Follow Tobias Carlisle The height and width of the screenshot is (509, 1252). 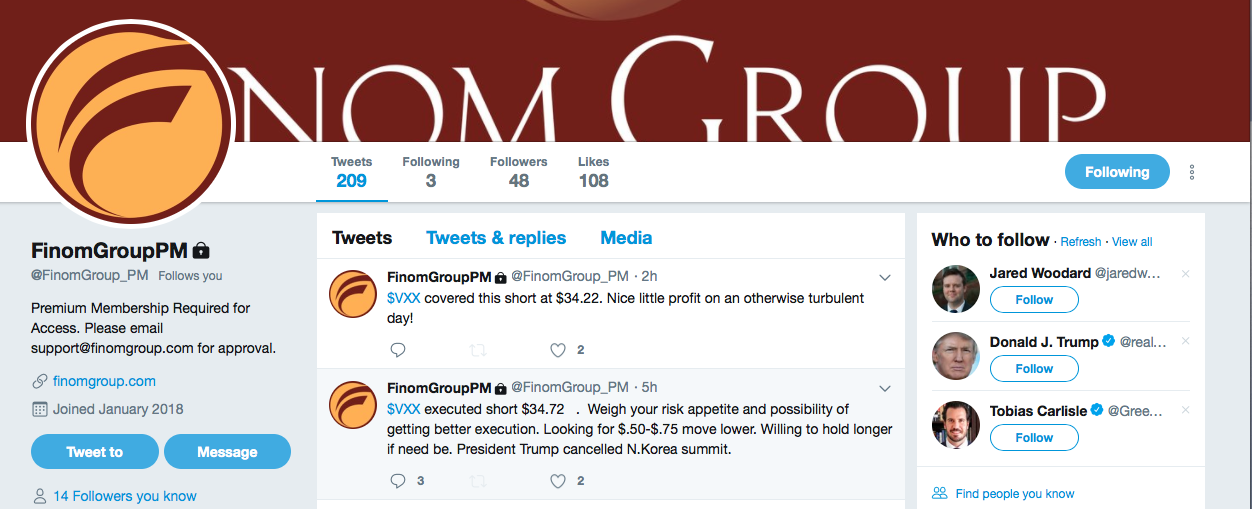point(1034,438)
